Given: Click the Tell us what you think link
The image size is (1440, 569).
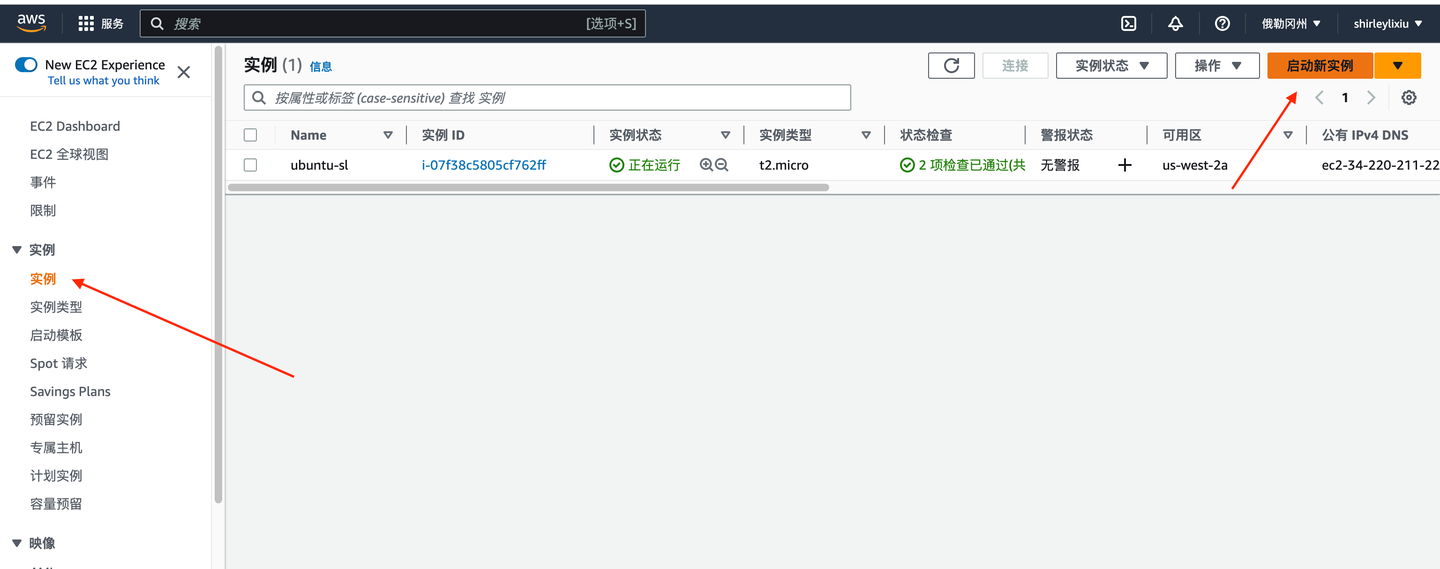Looking at the screenshot, I should pyautogui.click(x=104, y=81).
